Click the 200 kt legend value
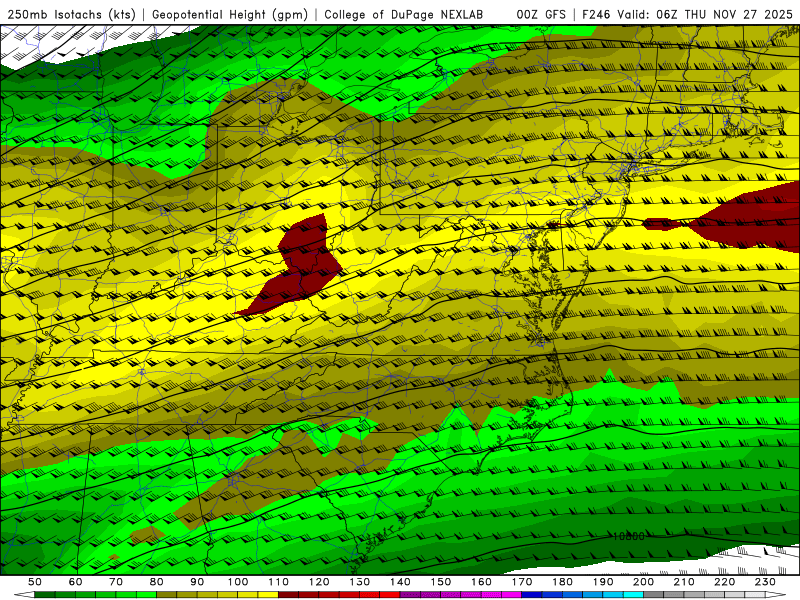Screen dimensions: 800x600 coord(643,582)
